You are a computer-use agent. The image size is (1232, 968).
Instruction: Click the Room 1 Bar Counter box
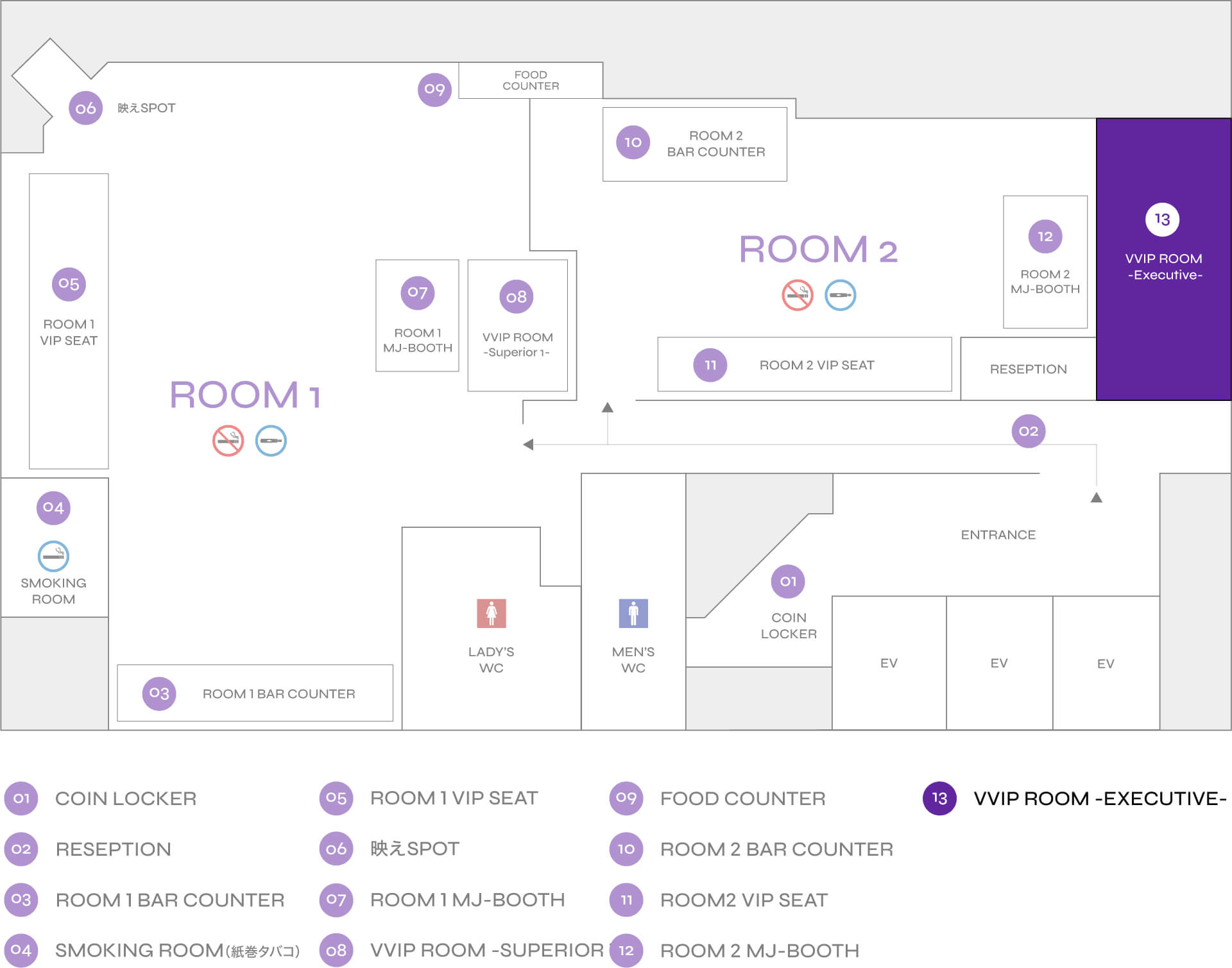(255, 693)
